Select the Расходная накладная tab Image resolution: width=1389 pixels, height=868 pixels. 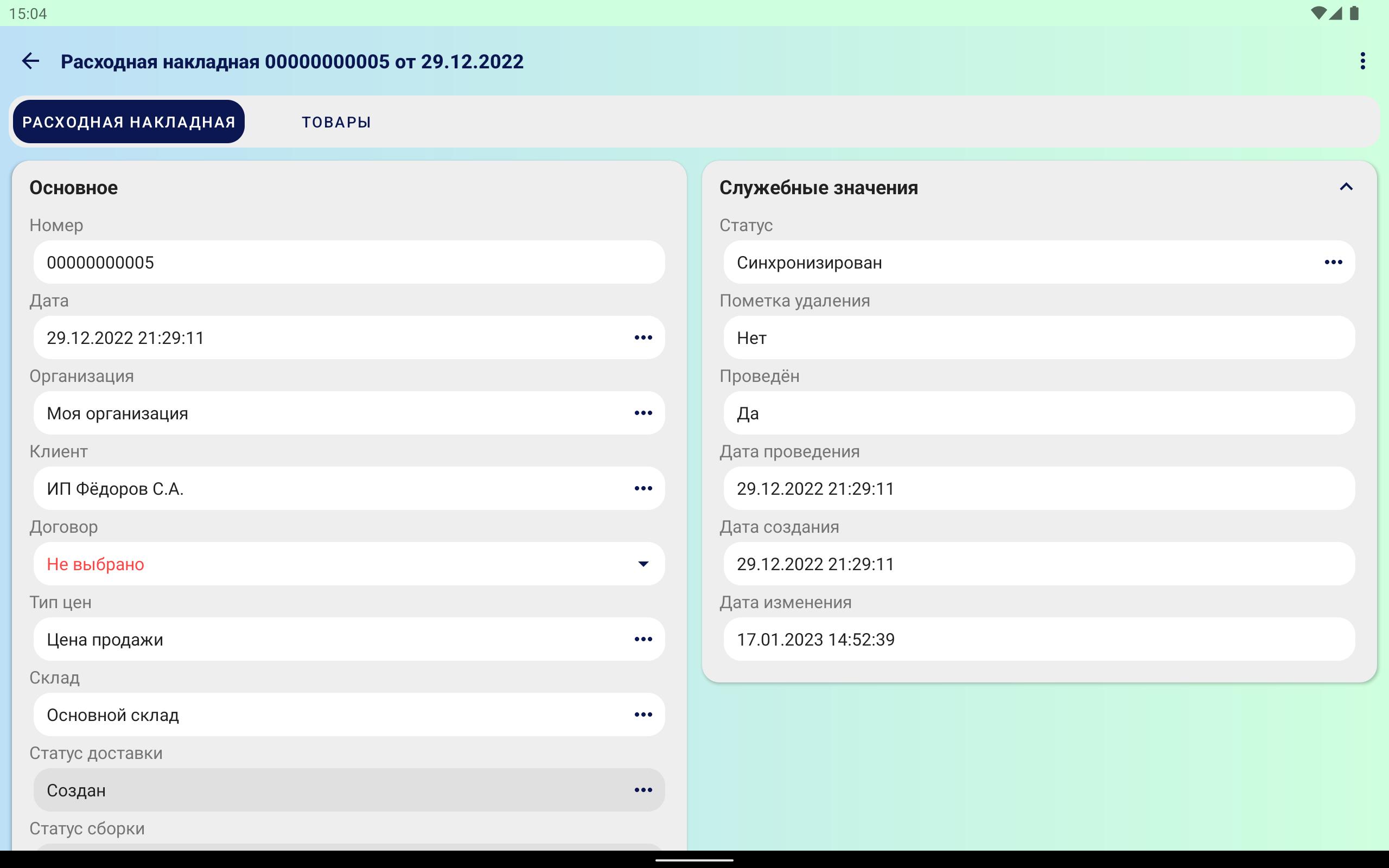pyautogui.click(x=129, y=122)
